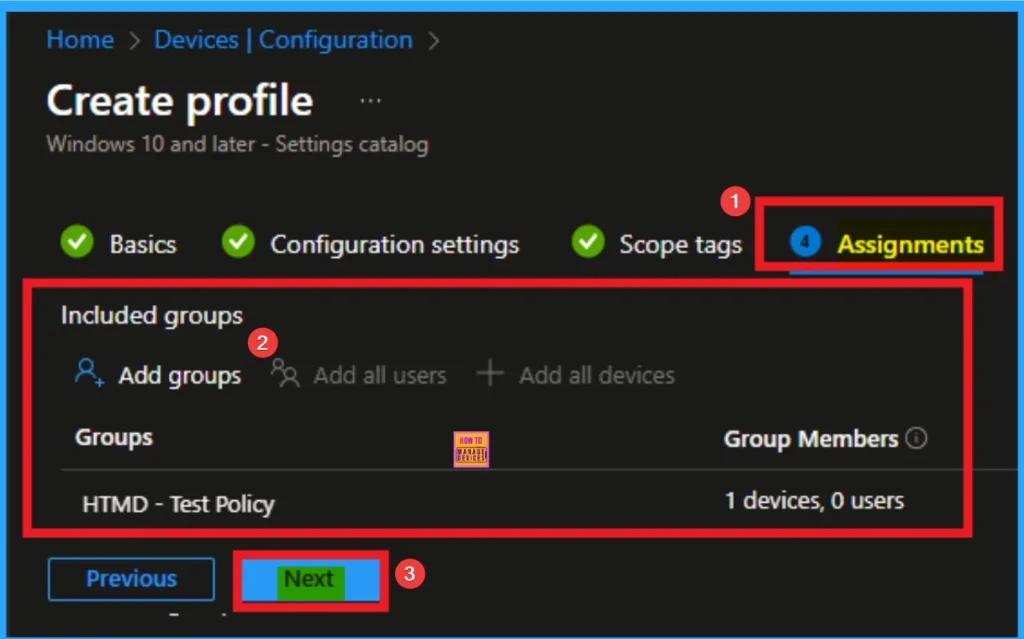The height and width of the screenshot is (639, 1024).
Task: Click the info icon beside Group Members
Action: (915, 439)
